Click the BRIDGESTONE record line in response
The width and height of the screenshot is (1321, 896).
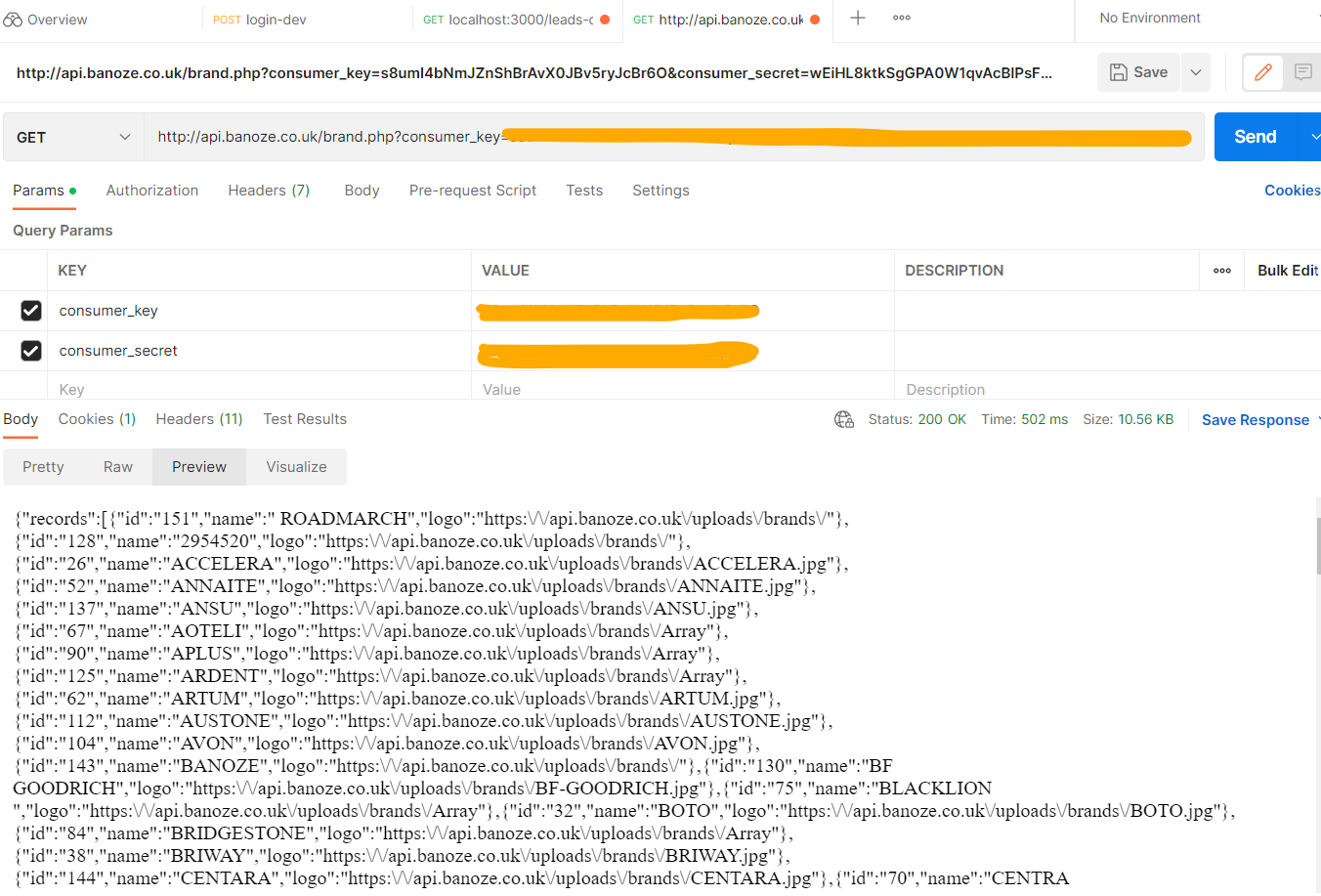[404, 833]
